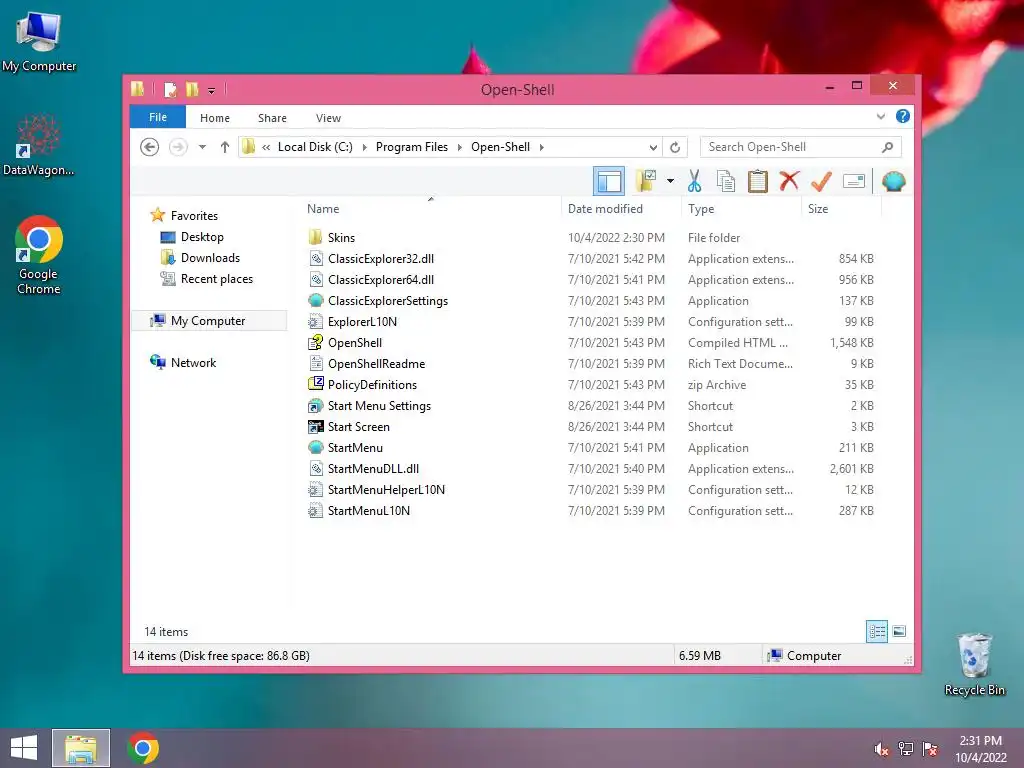Select Start Menu Settings shortcut
The height and width of the screenshot is (768, 1024).
coord(379,406)
